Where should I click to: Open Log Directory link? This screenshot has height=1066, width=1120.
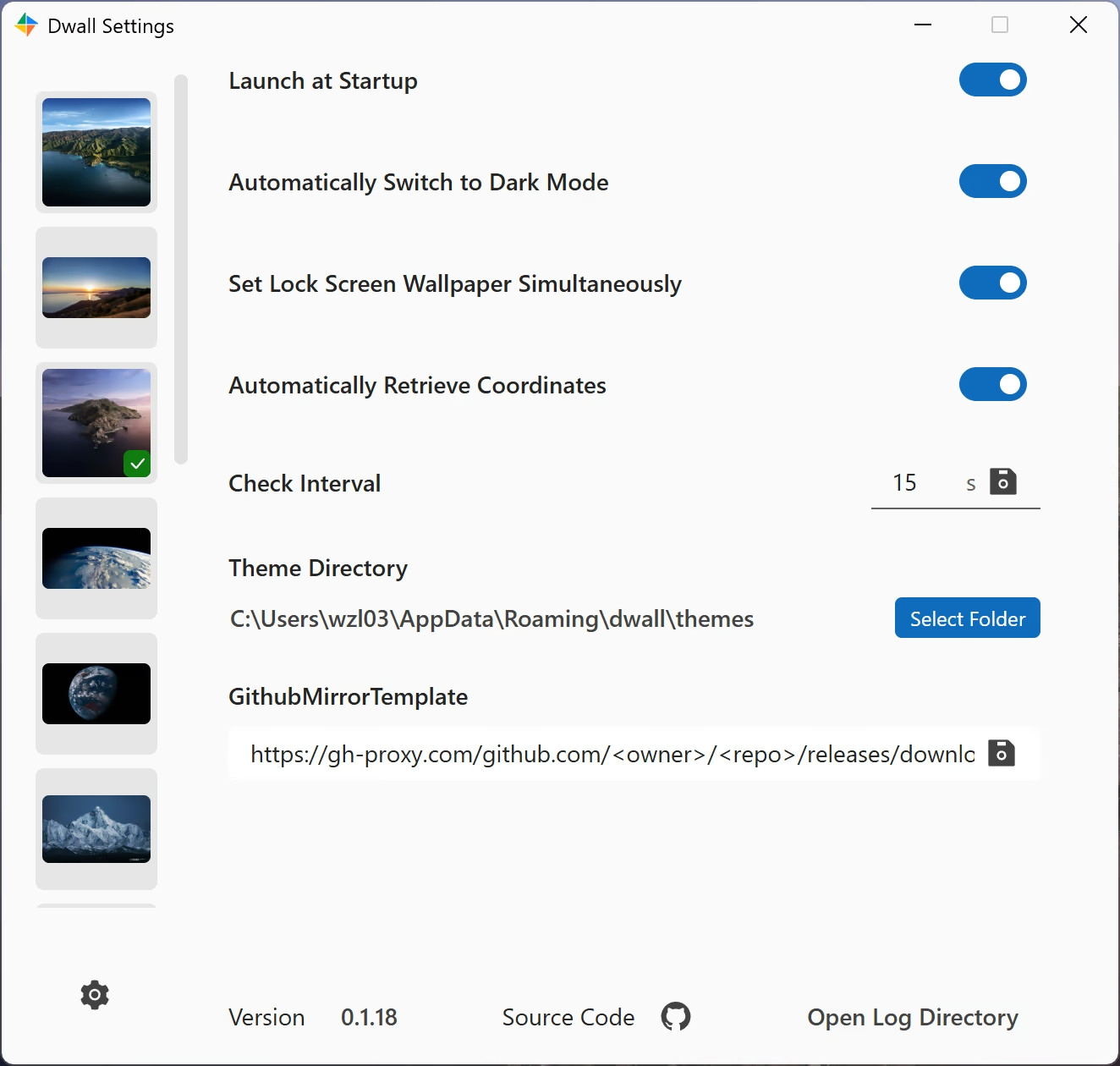912,1017
